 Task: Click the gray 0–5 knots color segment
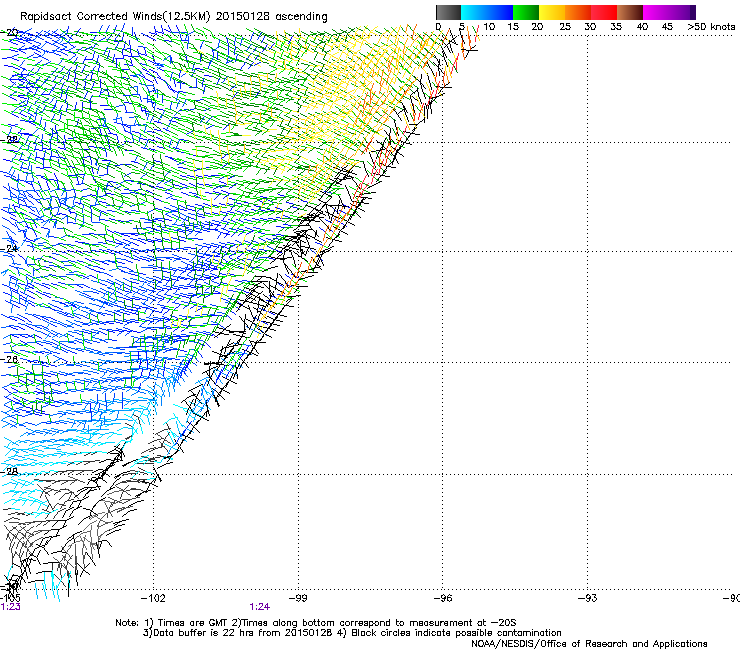coord(448,12)
